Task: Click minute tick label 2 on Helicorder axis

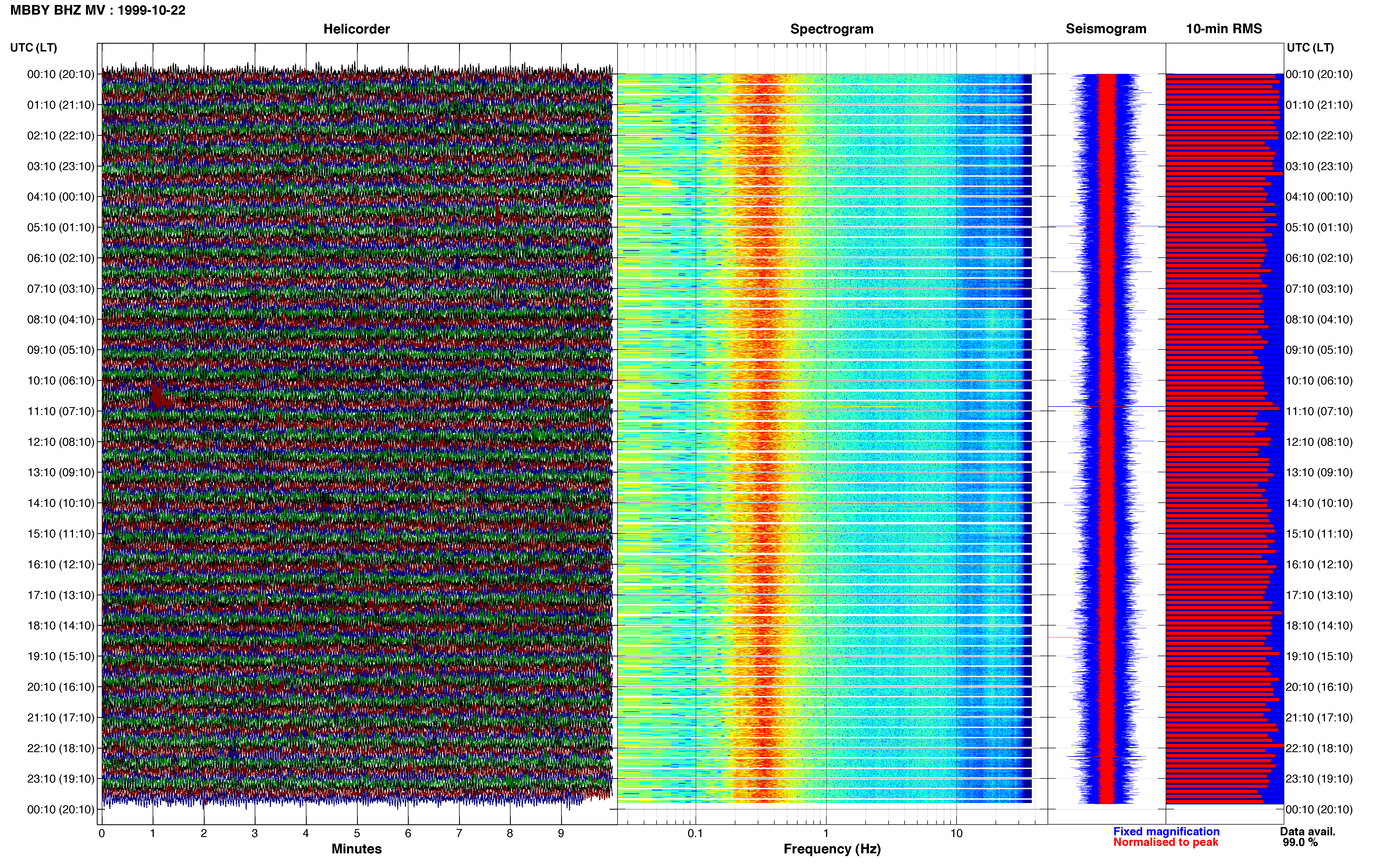Action: click(x=204, y=833)
